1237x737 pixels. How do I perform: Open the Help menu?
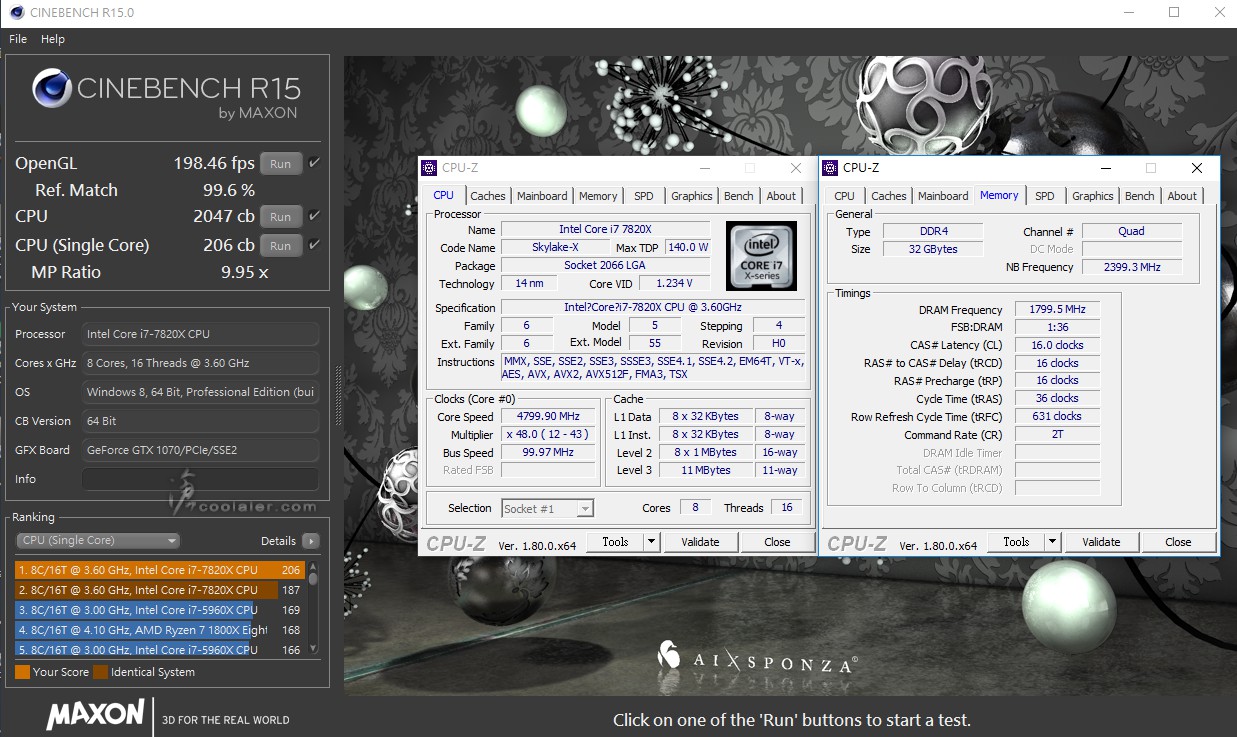tap(53, 39)
